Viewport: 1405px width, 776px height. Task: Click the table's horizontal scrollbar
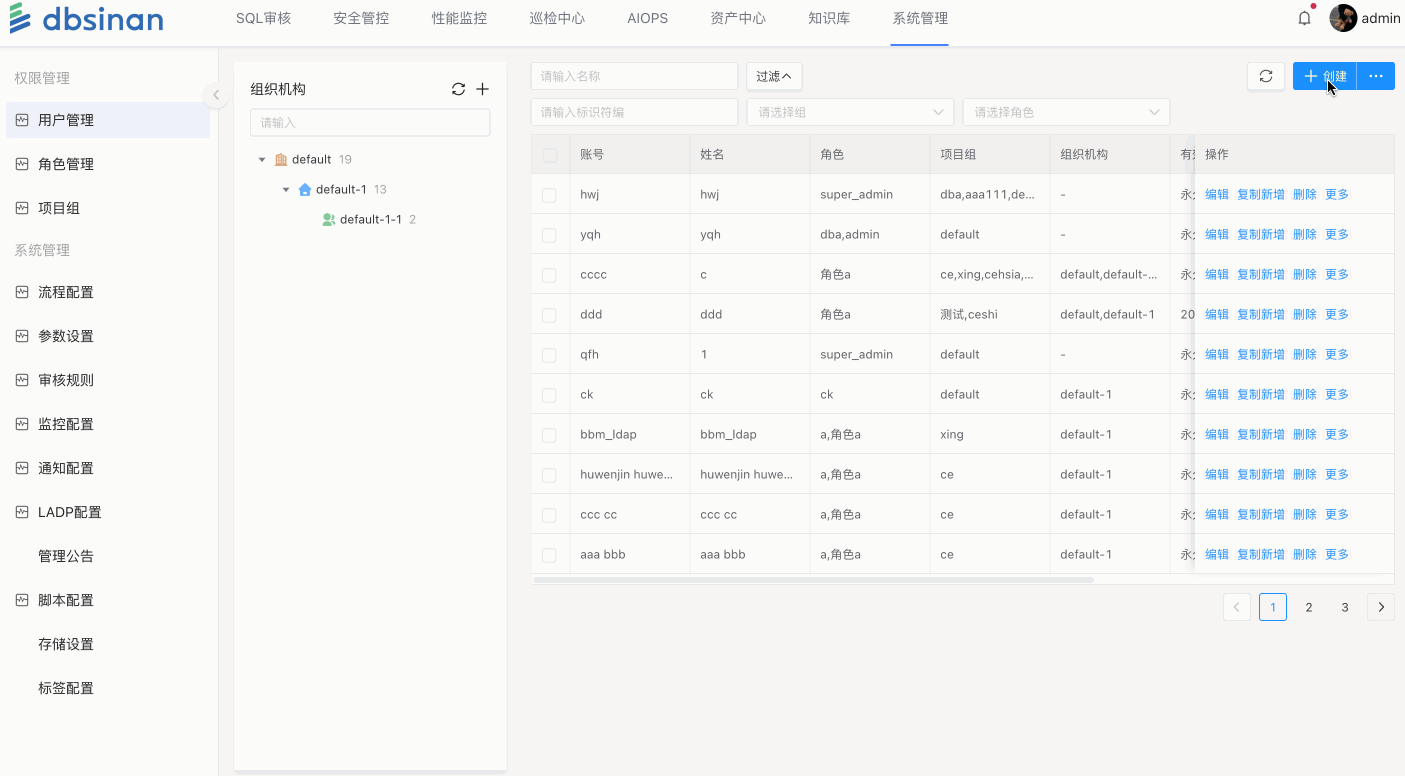[813, 580]
